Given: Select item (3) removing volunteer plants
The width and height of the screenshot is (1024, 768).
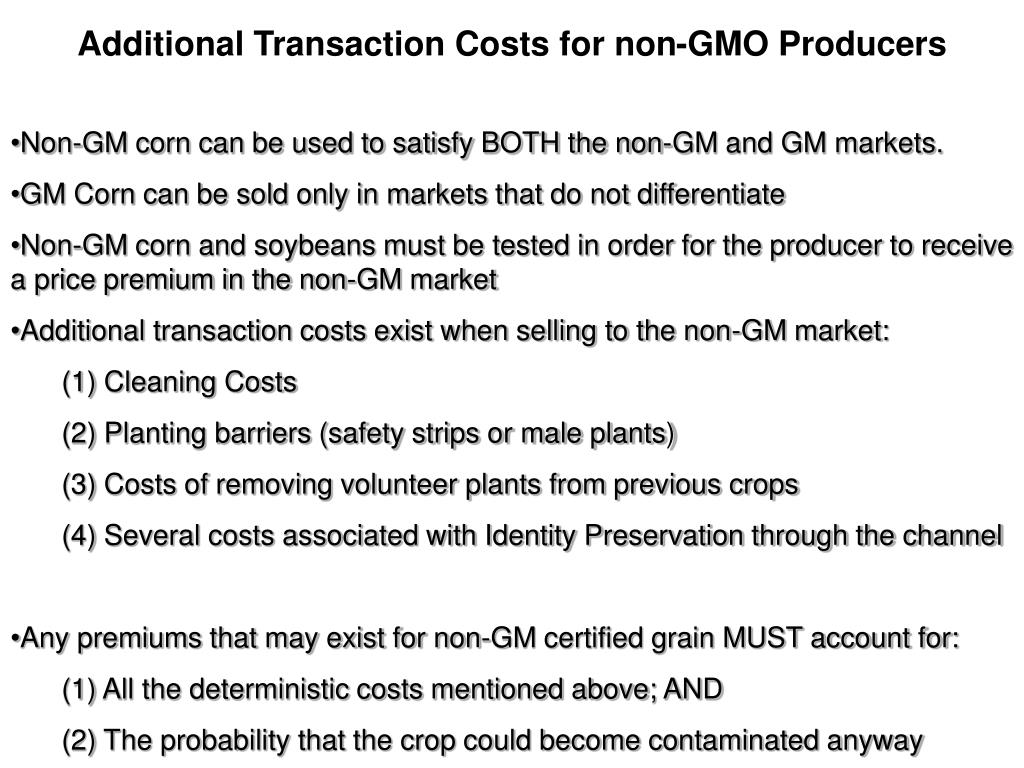Looking at the screenshot, I should coord(430,485).
